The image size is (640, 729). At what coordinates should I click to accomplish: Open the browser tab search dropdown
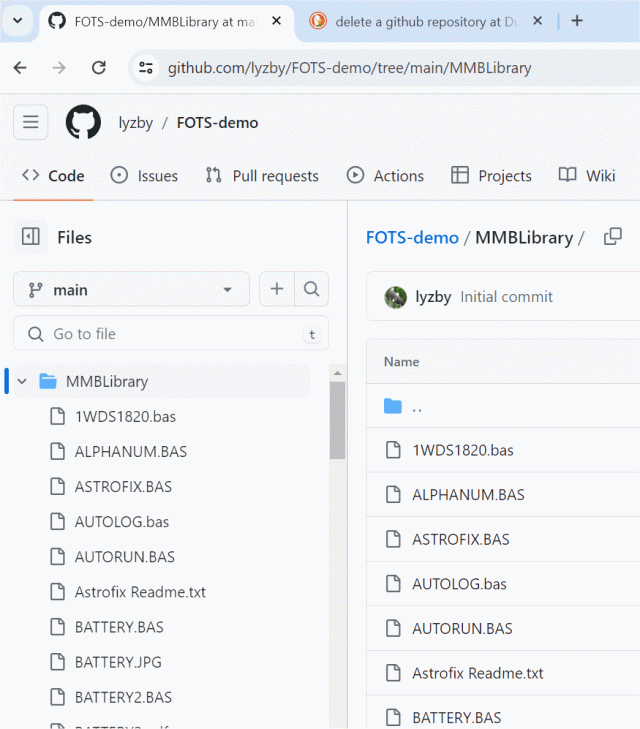17,21
